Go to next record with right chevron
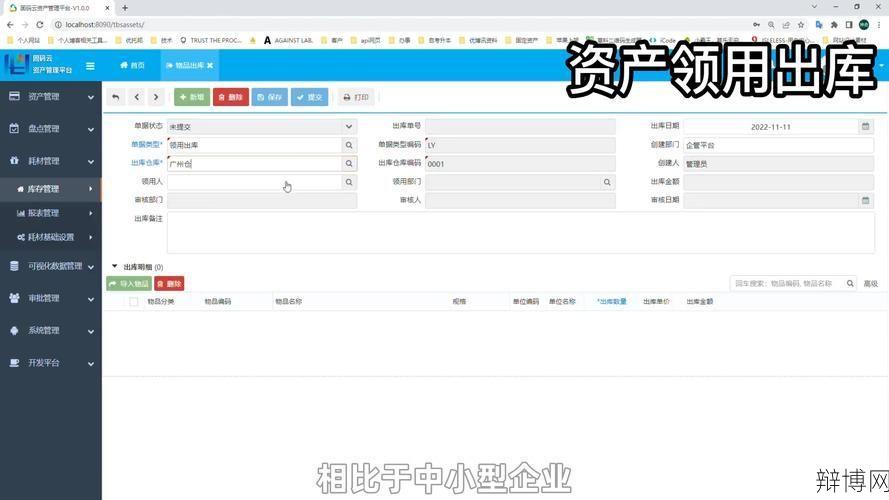 point(156,98)
